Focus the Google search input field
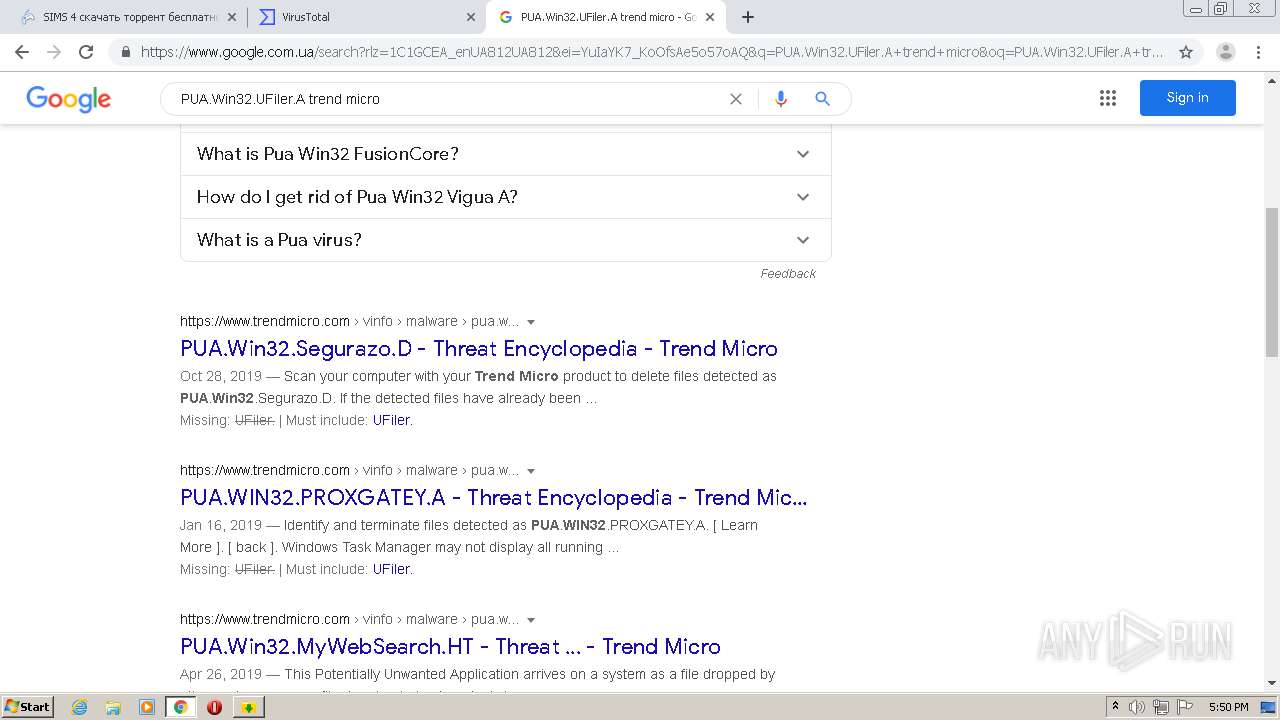Image resolution: width=1280 pixels, height=720 pixels. [450, 99]
